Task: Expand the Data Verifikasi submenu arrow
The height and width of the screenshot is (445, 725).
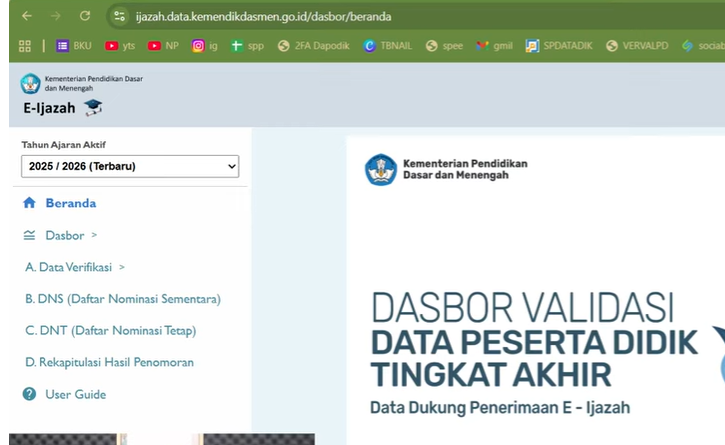Action: [x=122, y=267]
